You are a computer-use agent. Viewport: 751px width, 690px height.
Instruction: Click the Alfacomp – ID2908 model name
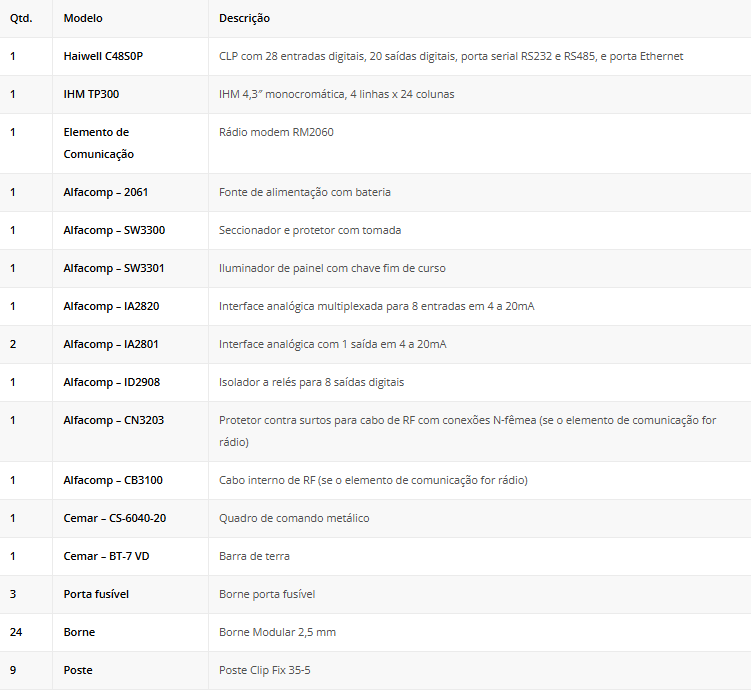click(x=112, y=382)
